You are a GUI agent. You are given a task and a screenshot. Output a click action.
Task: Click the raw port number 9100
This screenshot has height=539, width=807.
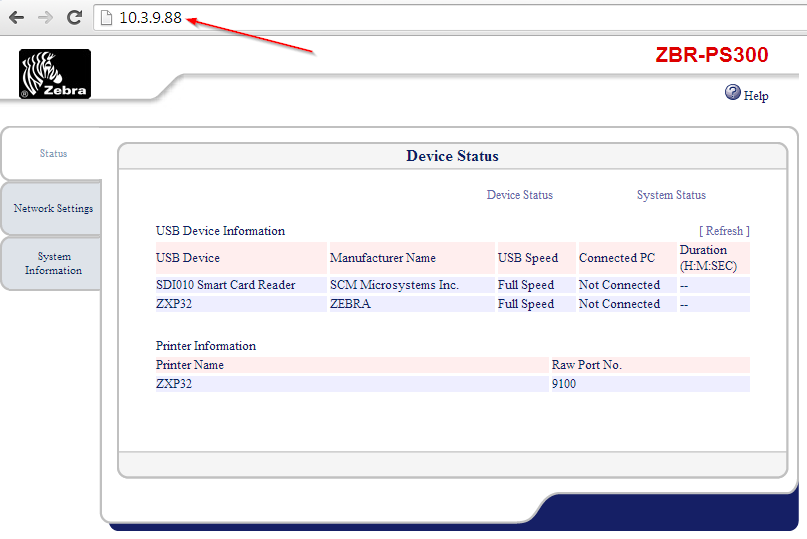[x=564, y=384]
